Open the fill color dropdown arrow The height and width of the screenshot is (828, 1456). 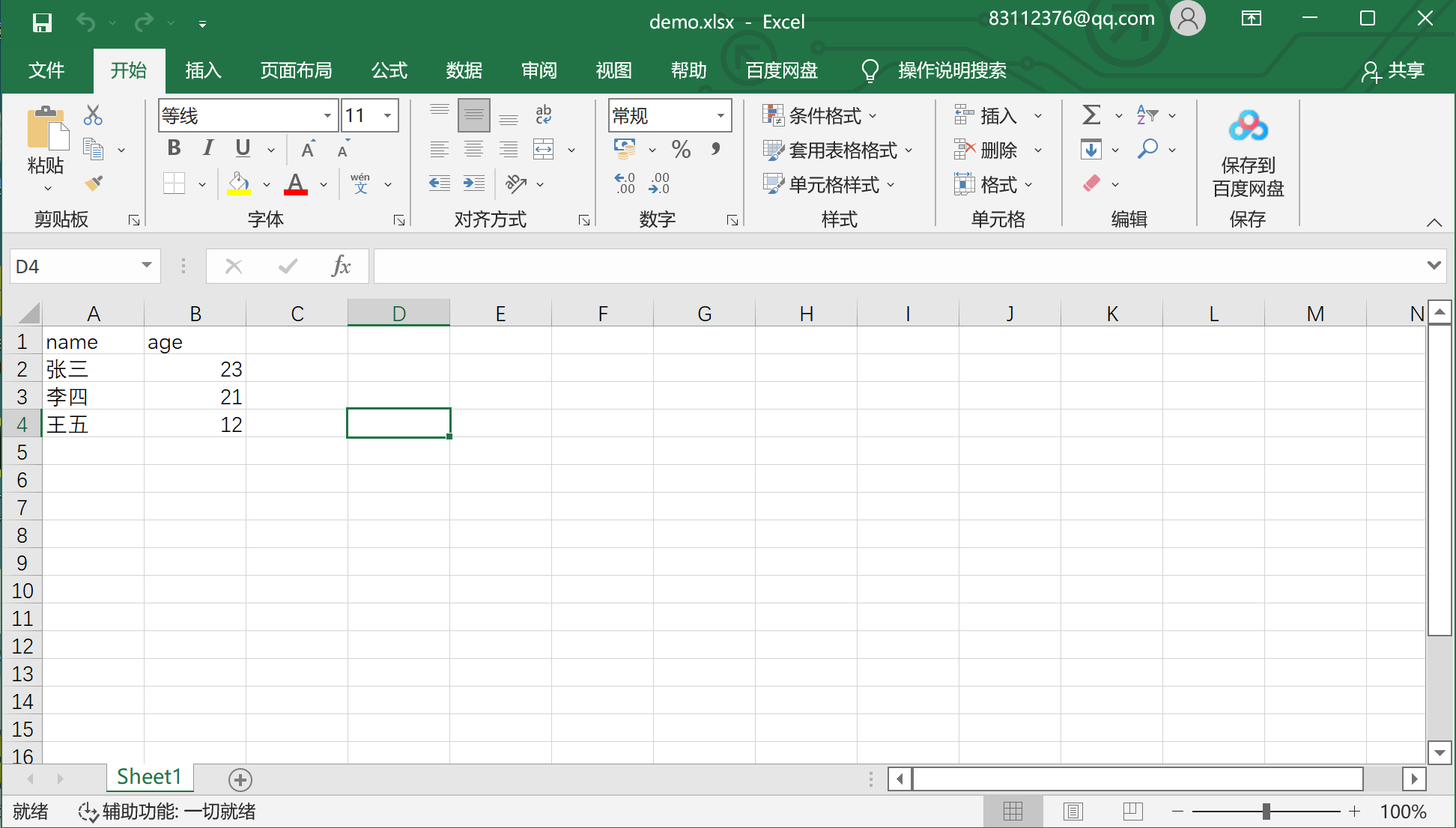point(267,183)
